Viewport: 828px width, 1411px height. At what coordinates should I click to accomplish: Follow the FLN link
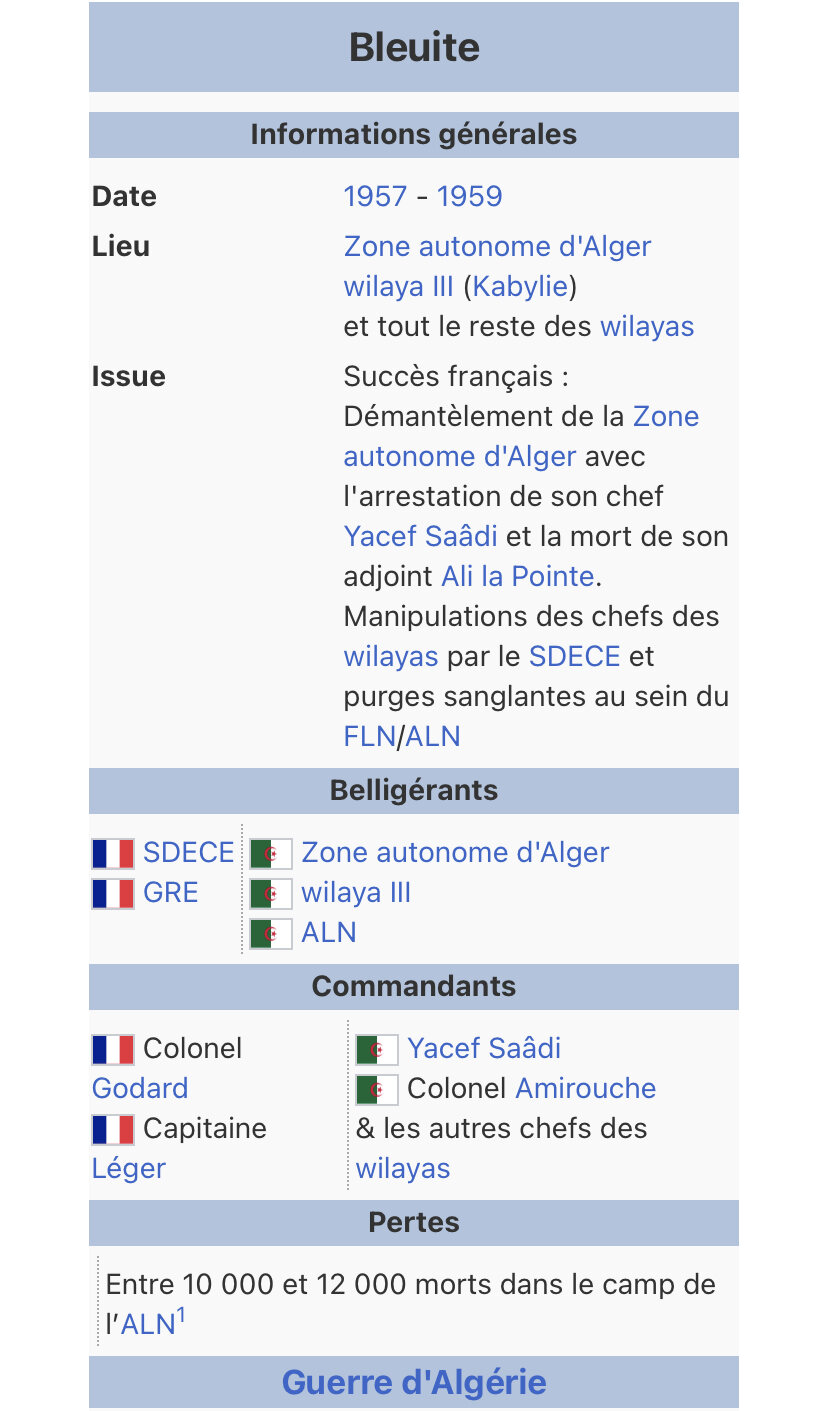point(370,737)
